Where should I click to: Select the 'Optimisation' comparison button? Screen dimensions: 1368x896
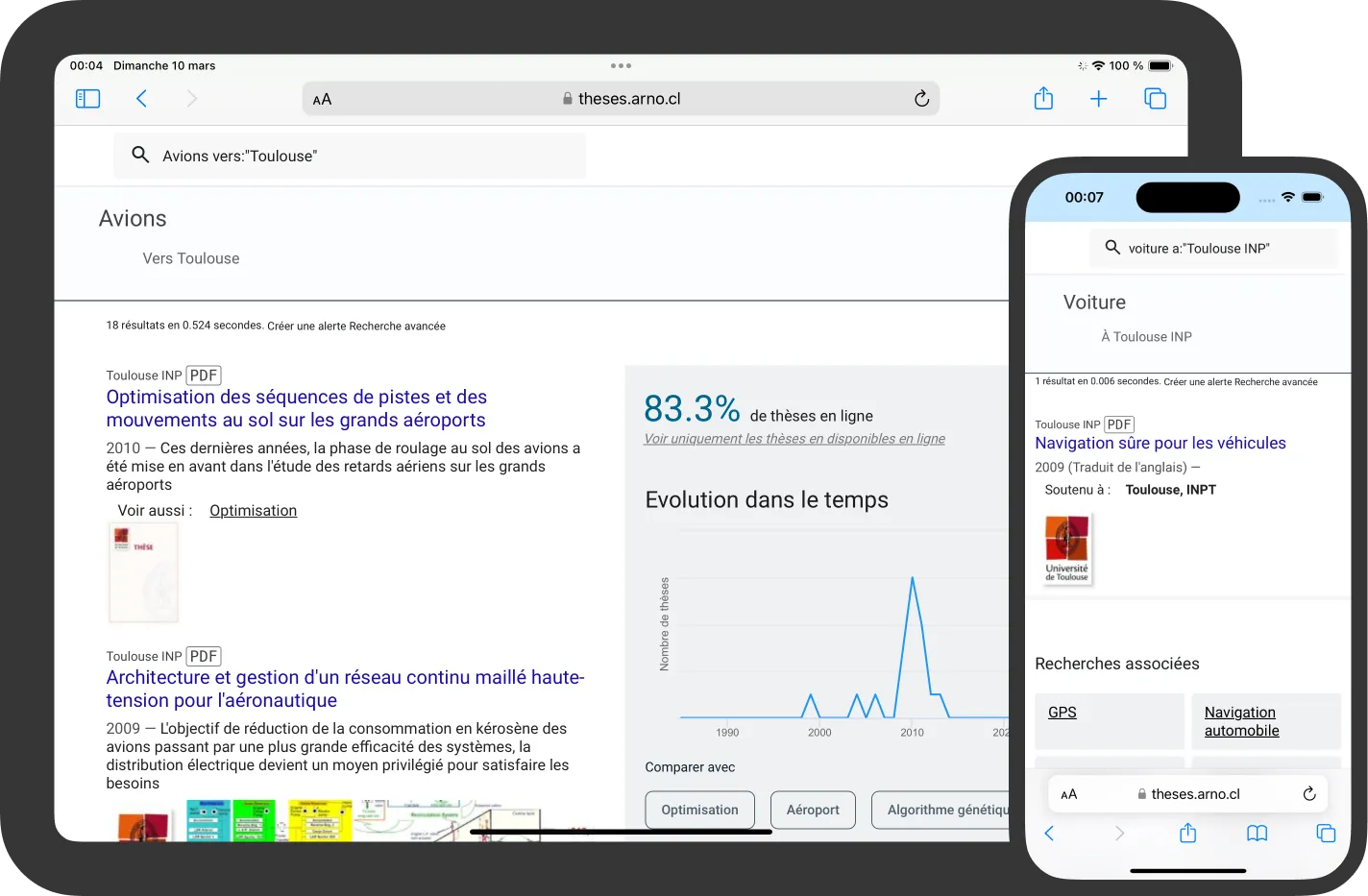pos(699,810)
